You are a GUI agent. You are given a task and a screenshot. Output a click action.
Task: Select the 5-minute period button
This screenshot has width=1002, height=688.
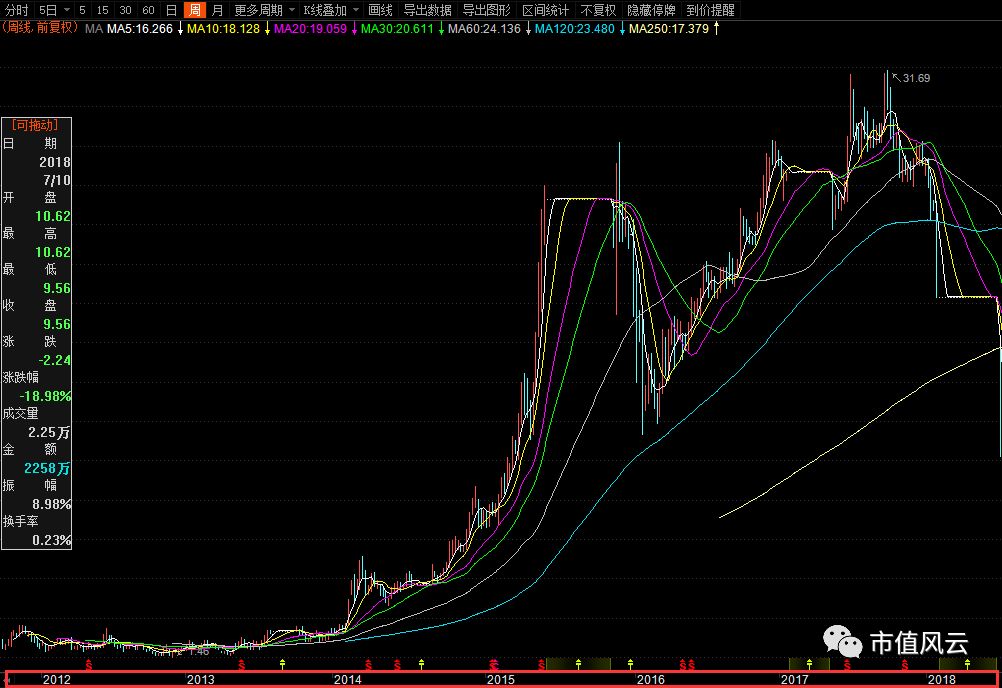point(82,10)
